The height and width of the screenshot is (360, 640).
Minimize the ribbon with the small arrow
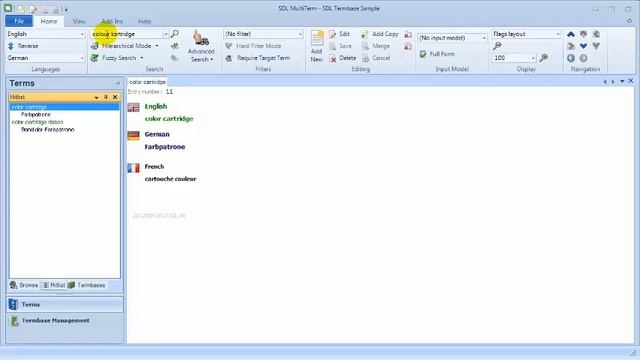[629, 21]
